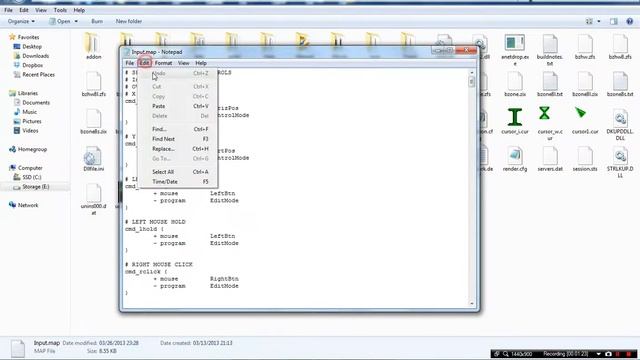This screenshot has height=360, width=640.
Task: Click the '# RIGHT MOUSE CLICK' comment line
Action: (159, 264)
